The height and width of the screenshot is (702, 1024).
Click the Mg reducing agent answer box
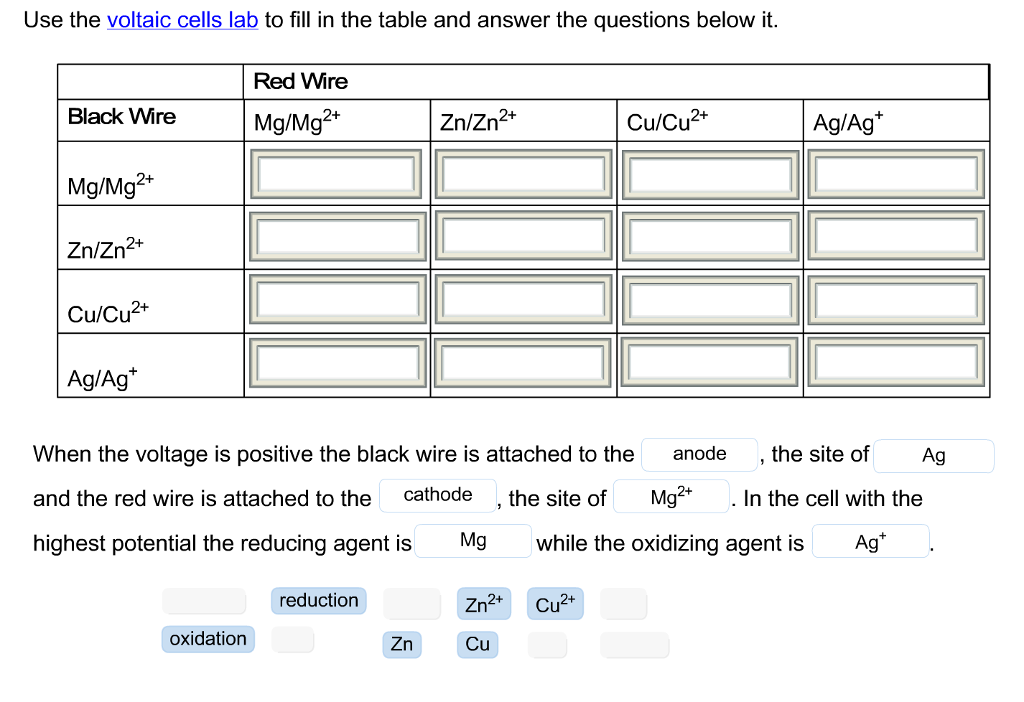[473, 540]
